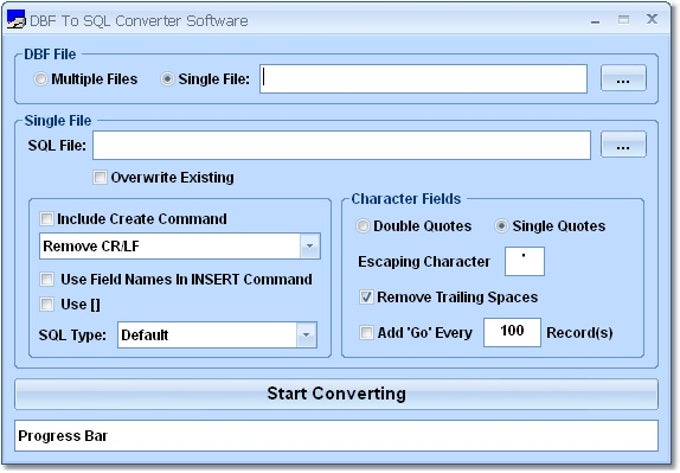
Task: Enable the Overwrite Existing checkbox
Action: pos(100,178)
